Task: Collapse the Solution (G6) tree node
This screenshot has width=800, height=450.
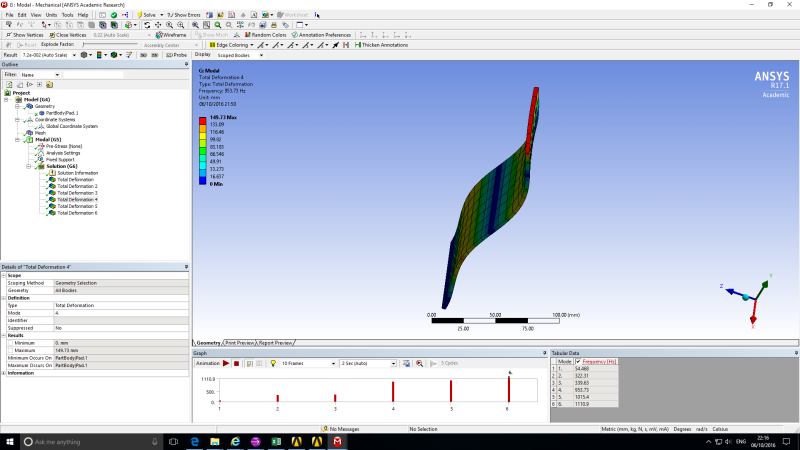Action: [x=29, y=166]
